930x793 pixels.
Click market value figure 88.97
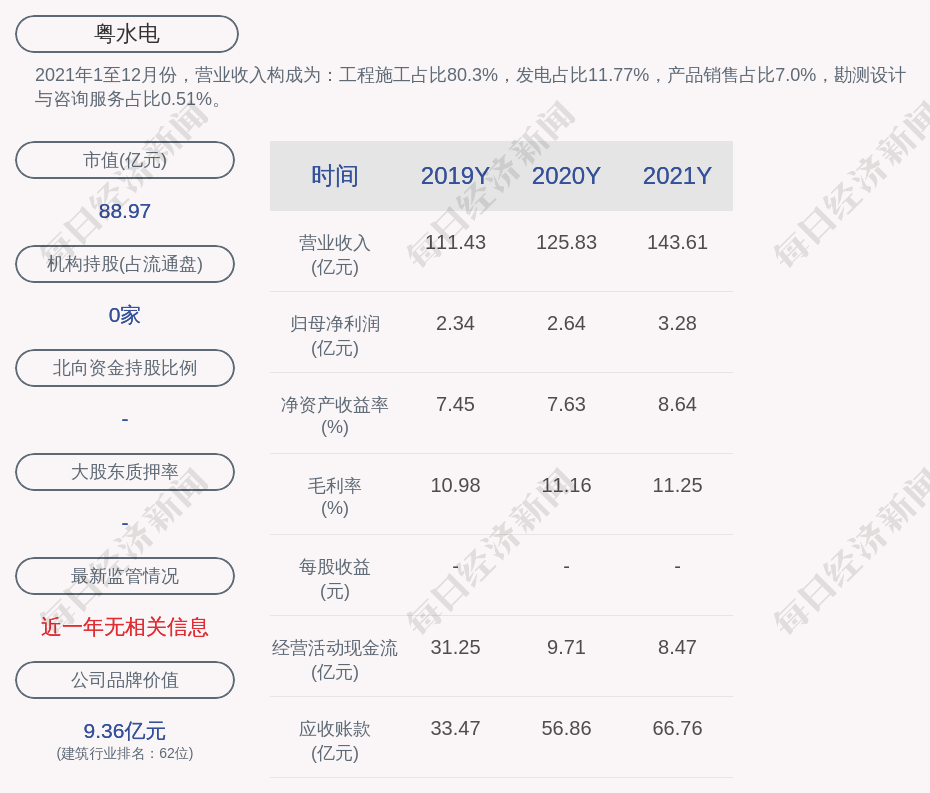coord(125,211)
